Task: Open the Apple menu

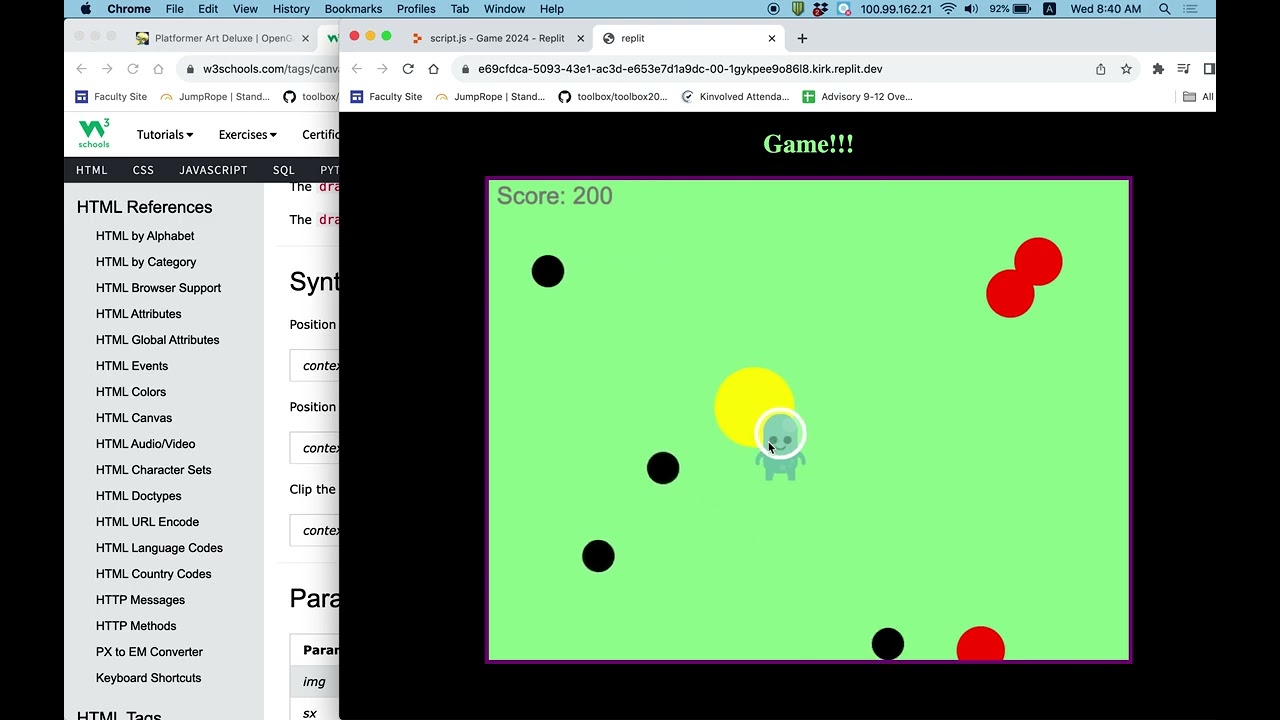Action: tap(85, 9)
